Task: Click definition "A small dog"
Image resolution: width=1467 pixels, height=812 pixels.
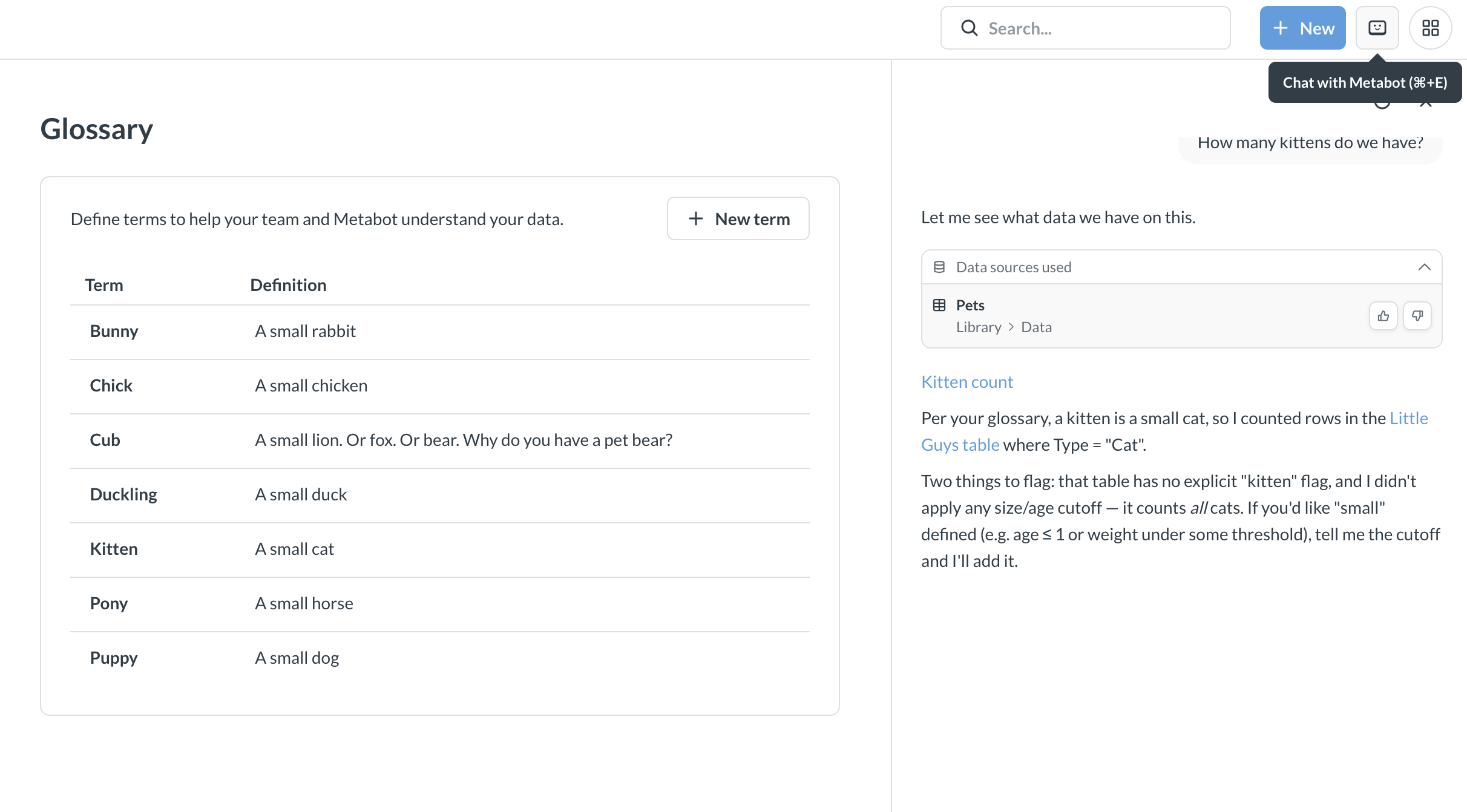Action: point(297,658)
